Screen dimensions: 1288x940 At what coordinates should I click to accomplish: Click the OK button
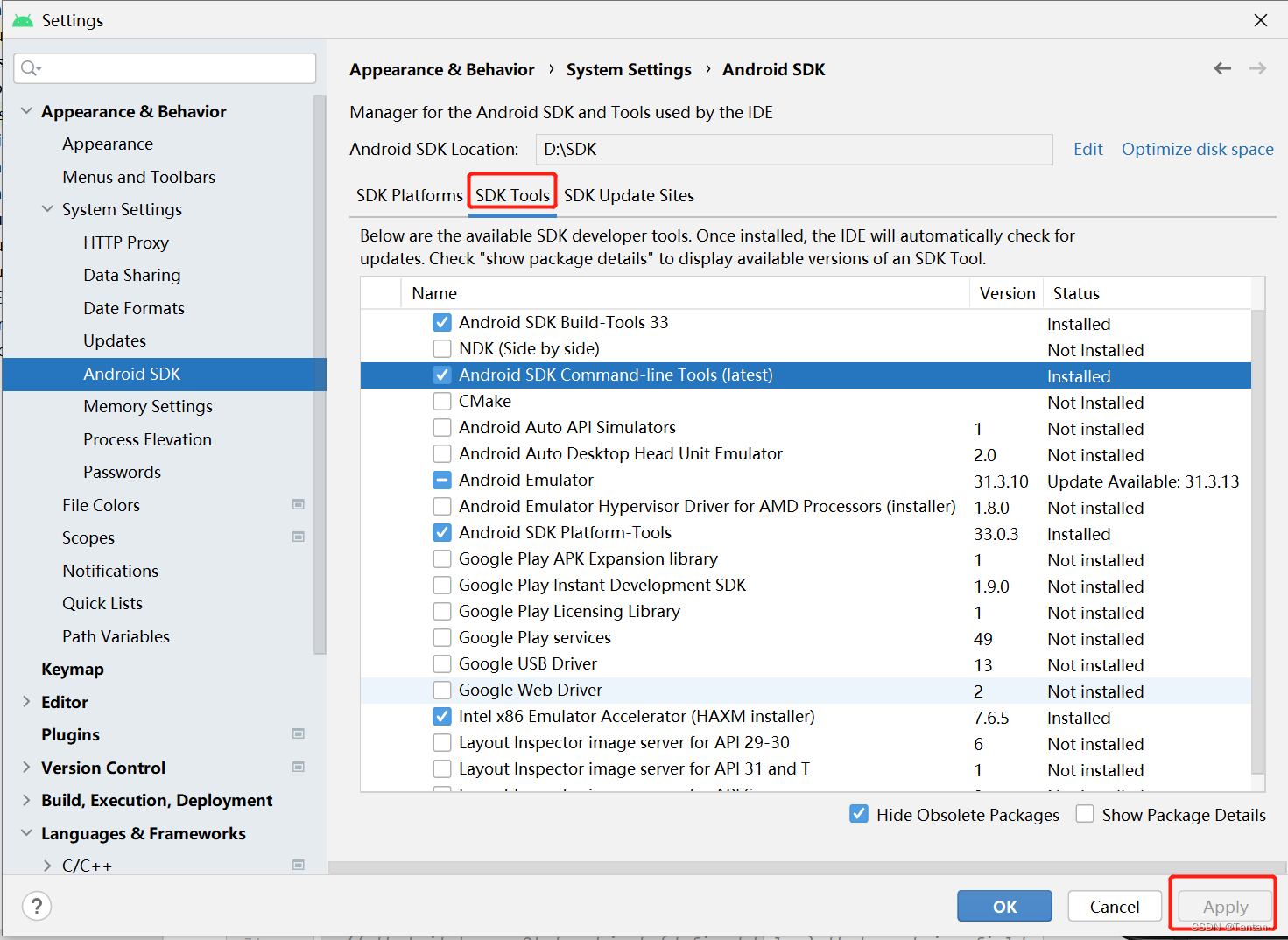point(1004,907)
